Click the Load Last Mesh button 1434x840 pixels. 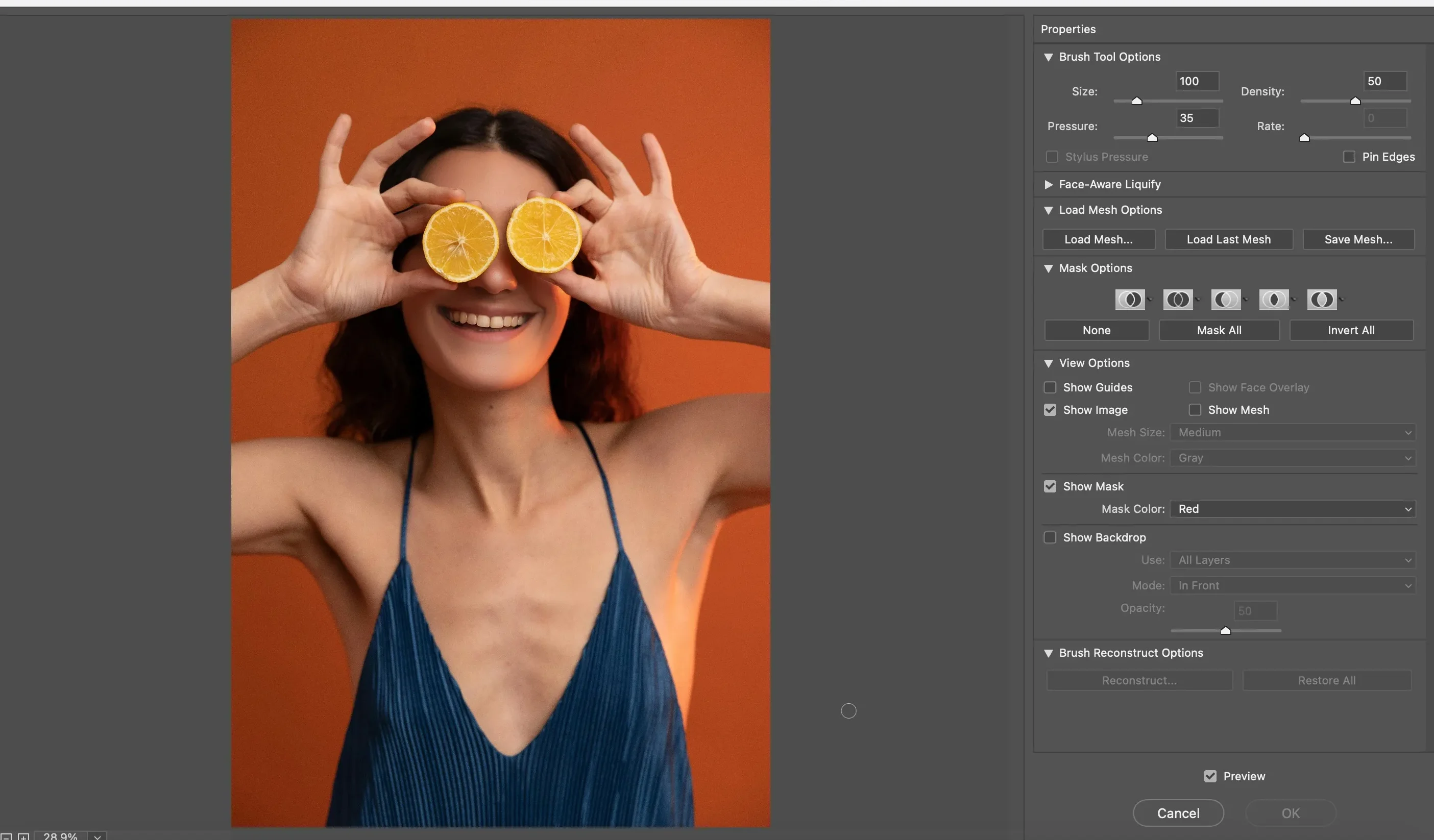(x=1229, y=239)
